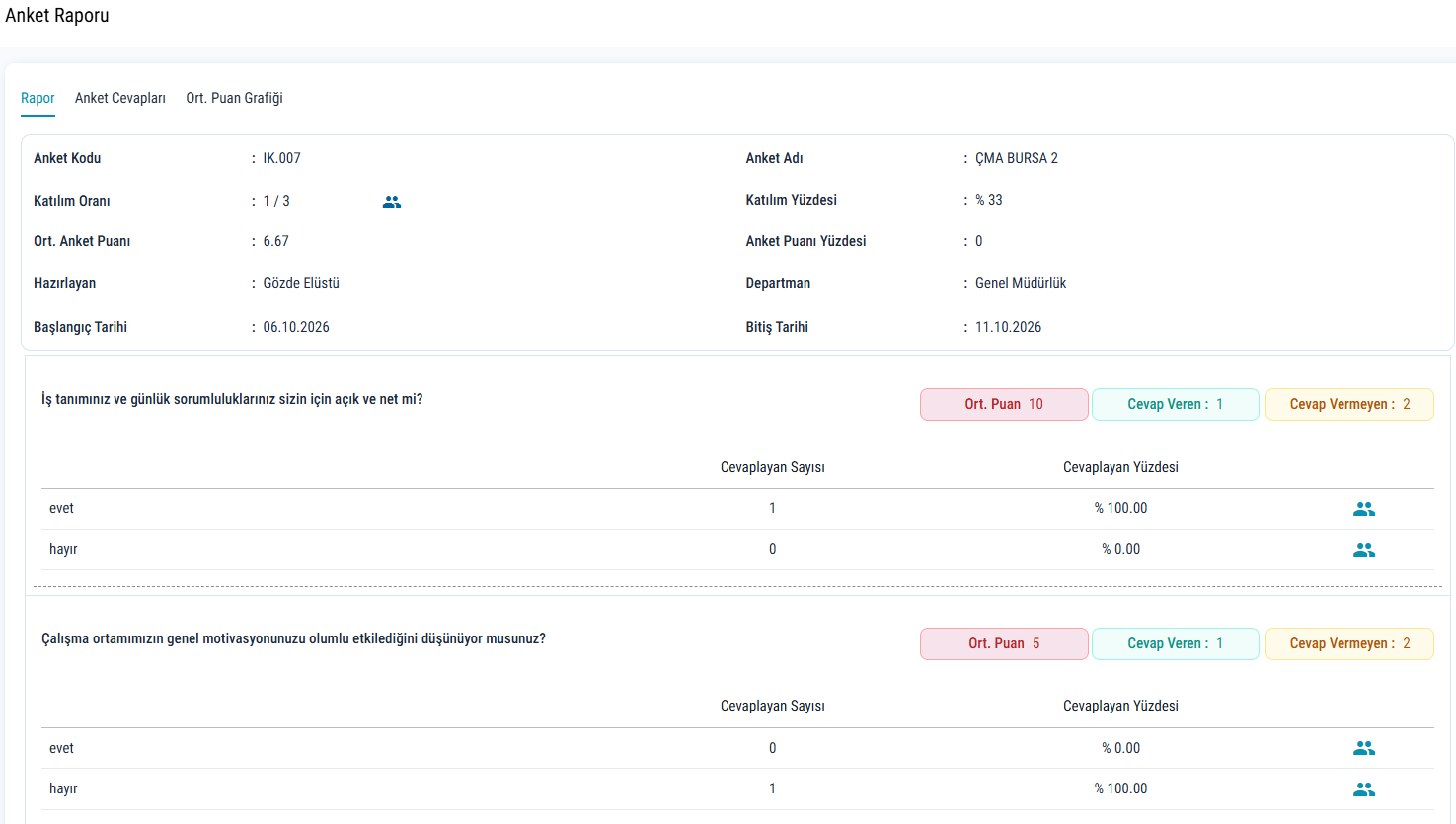
Task: Click survey name ÇMA BURSA 2
Action: [x=1017, y=158]
